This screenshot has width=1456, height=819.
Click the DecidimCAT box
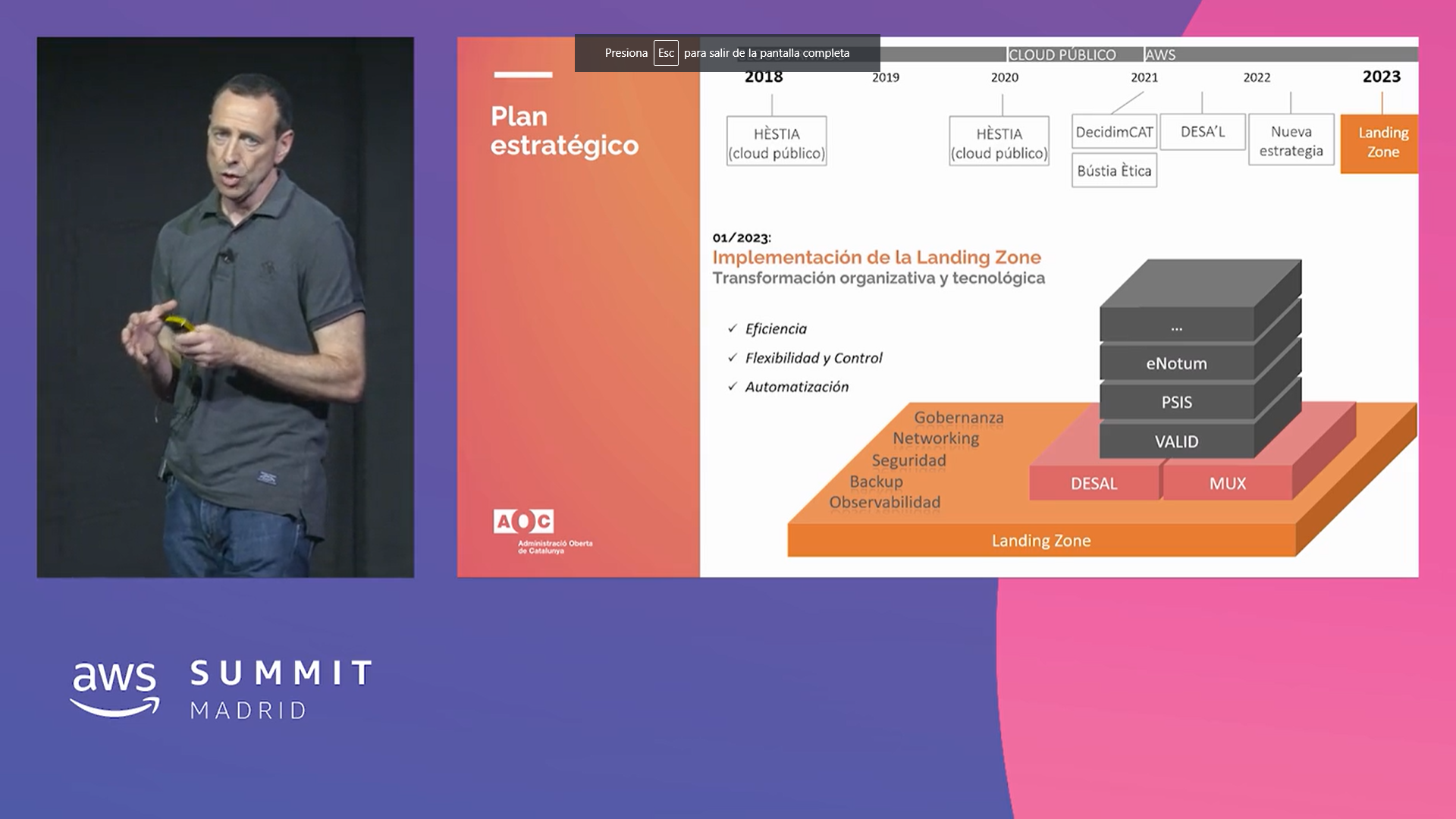(1113, 132)
